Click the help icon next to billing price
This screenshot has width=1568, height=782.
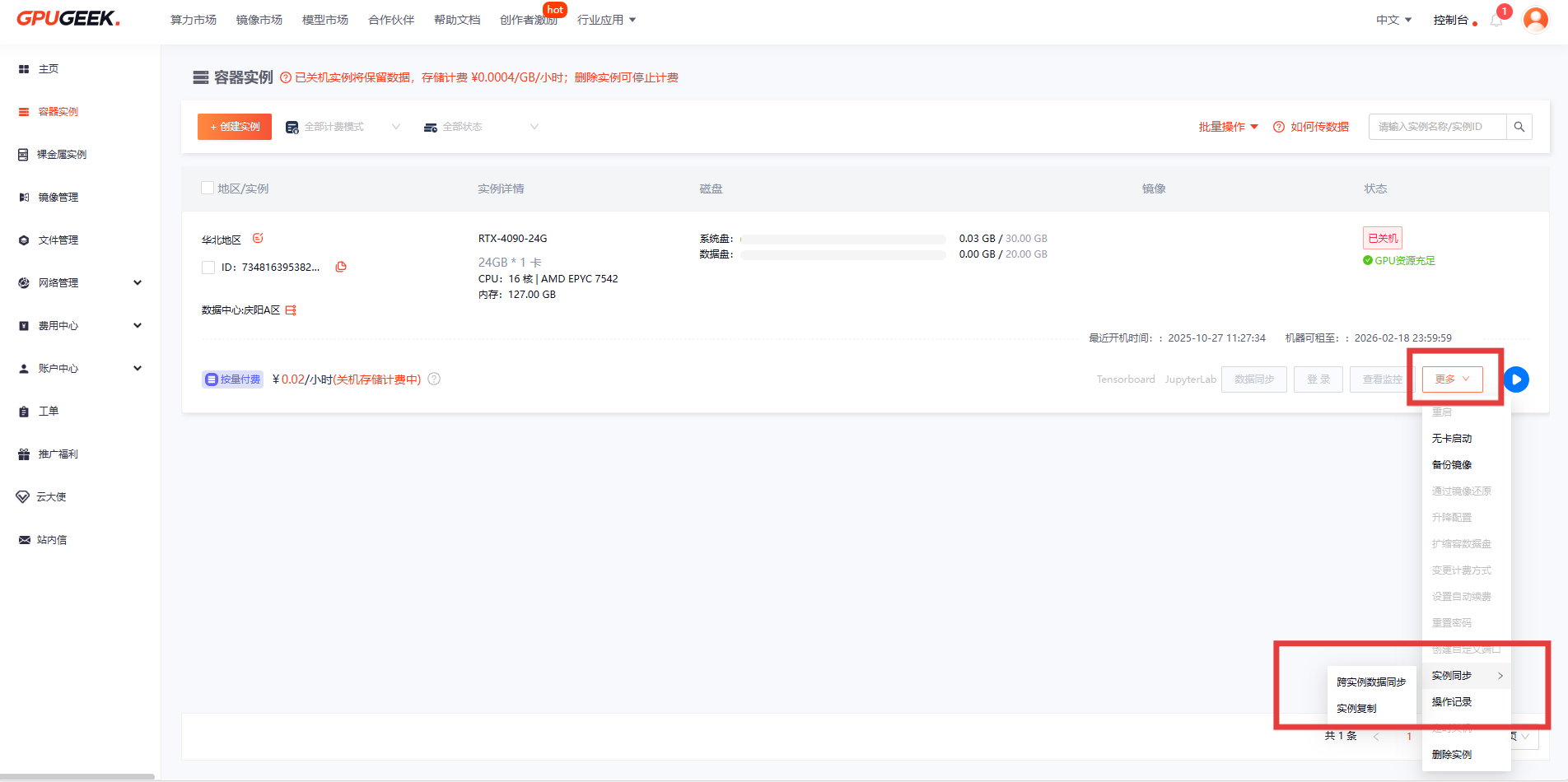click(x=434, y=379)
